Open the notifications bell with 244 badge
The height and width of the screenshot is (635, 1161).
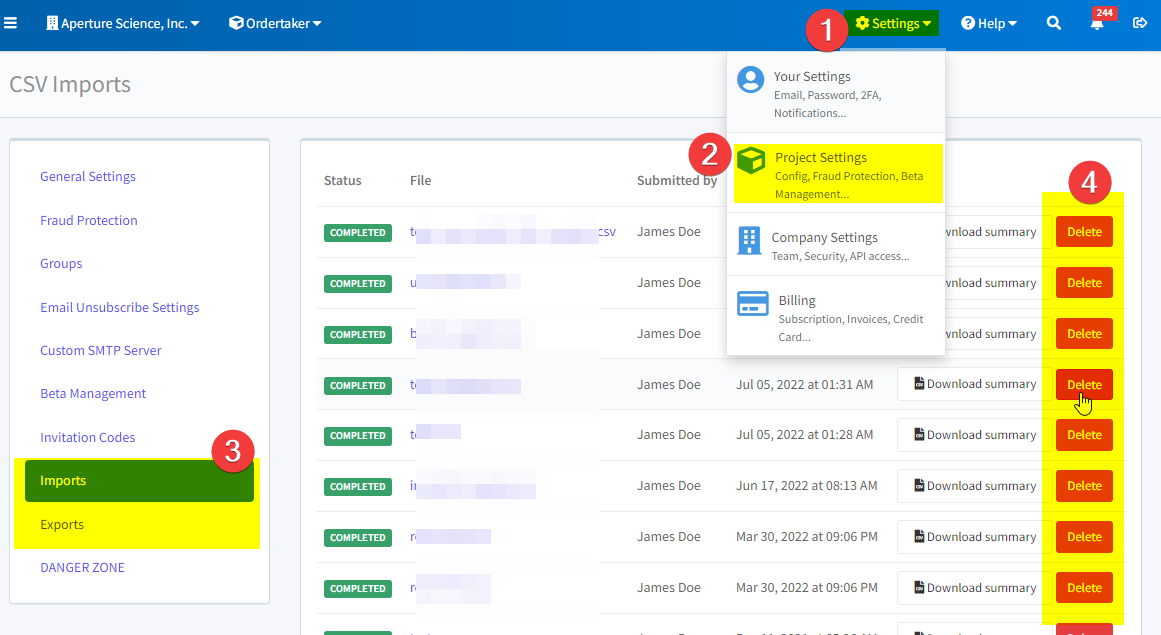click(1097, 23)
